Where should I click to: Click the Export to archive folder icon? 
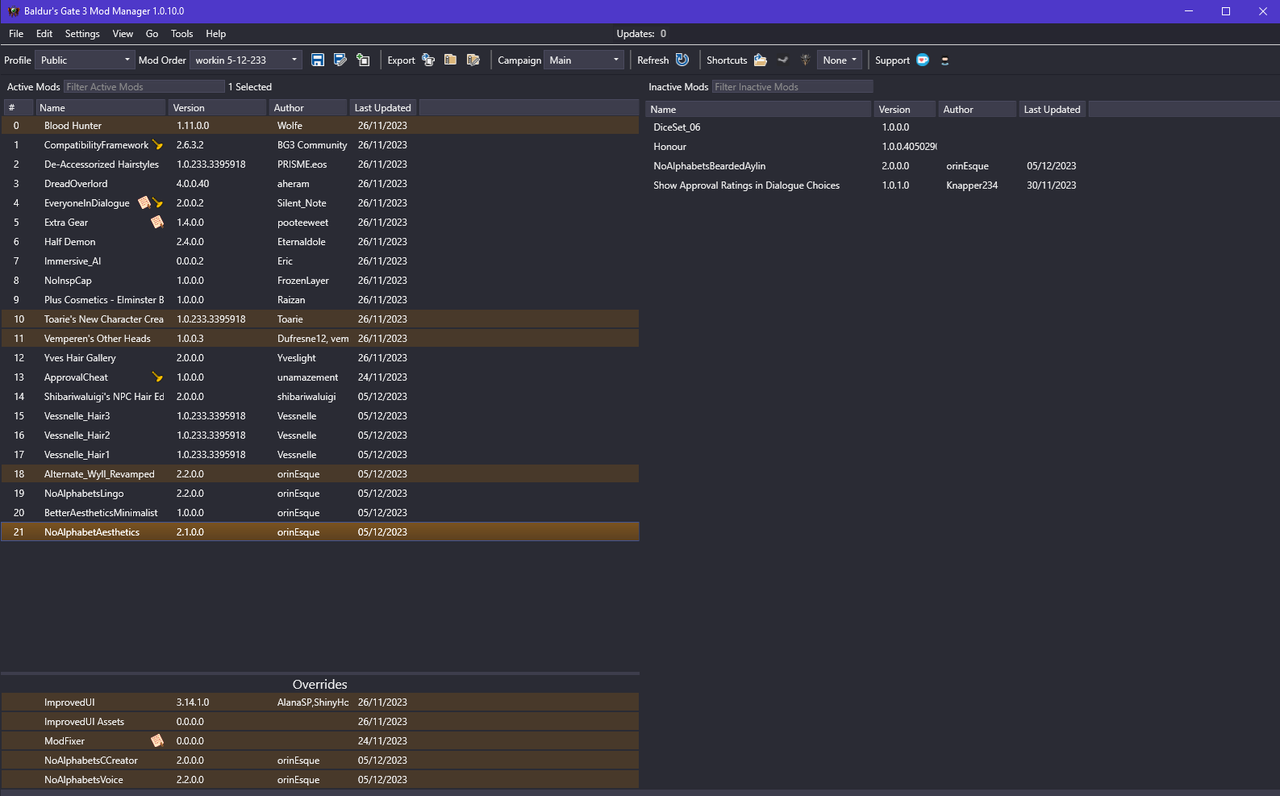click(x=451, y=60)
